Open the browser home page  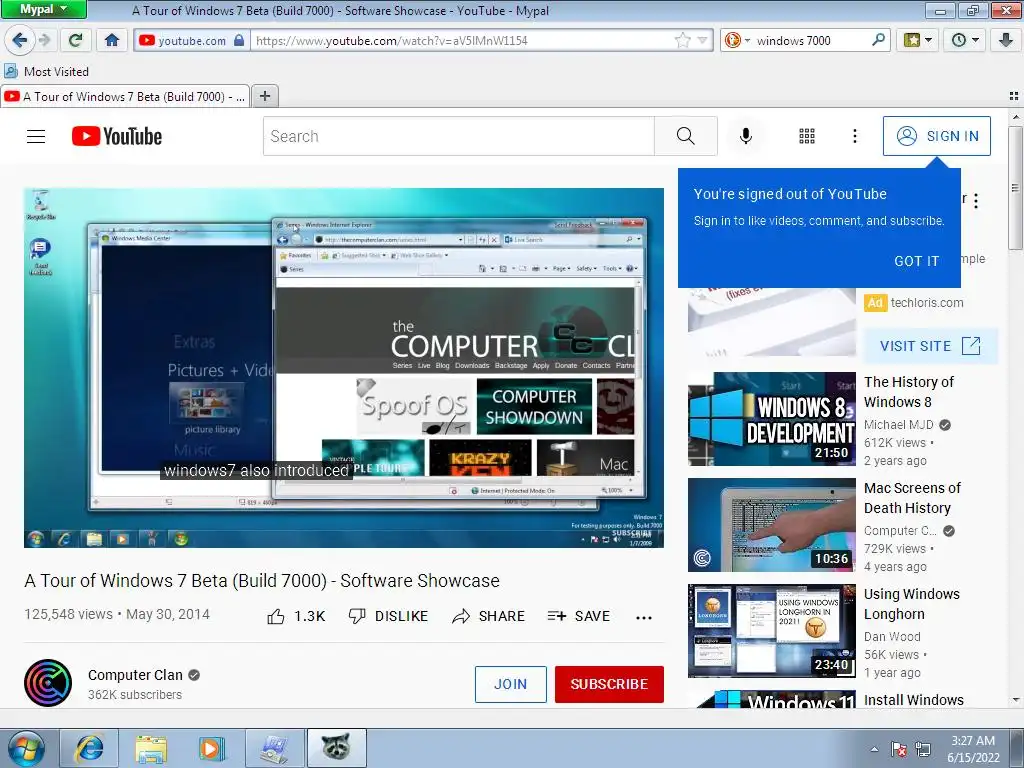(x=112, y=40)
